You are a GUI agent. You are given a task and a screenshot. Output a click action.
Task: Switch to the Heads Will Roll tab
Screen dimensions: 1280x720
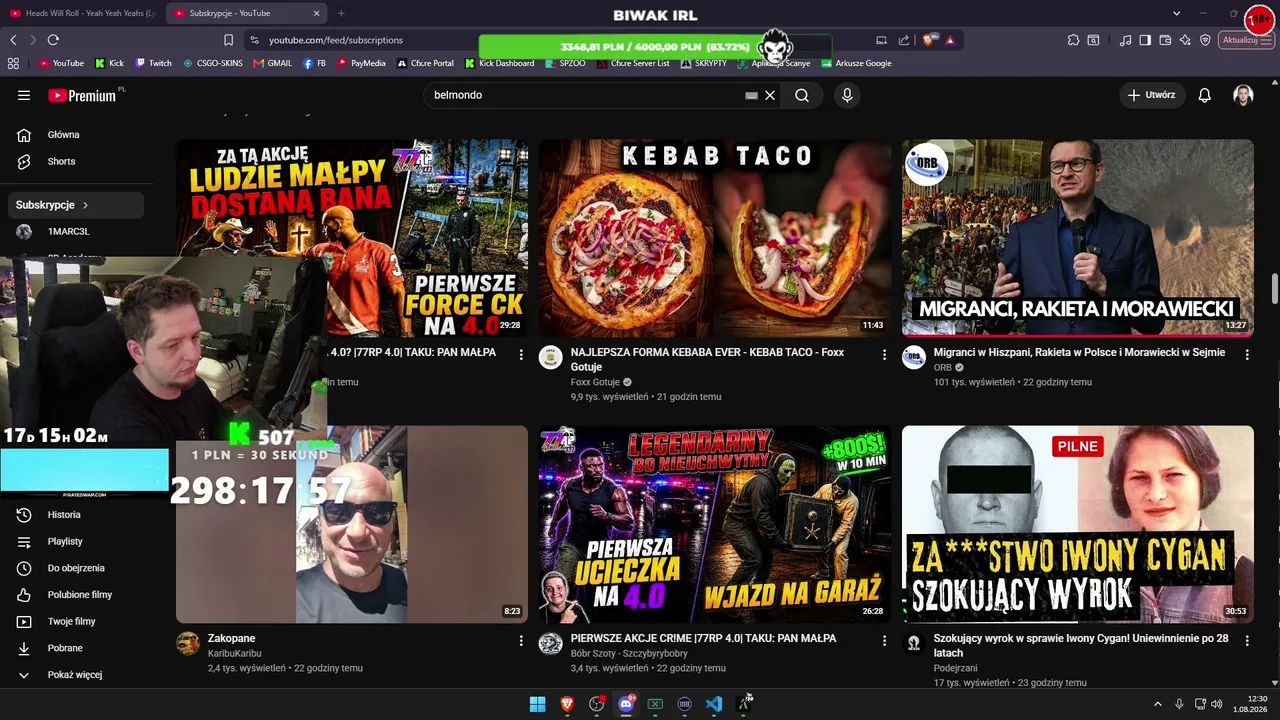click(x=82, y=13)
